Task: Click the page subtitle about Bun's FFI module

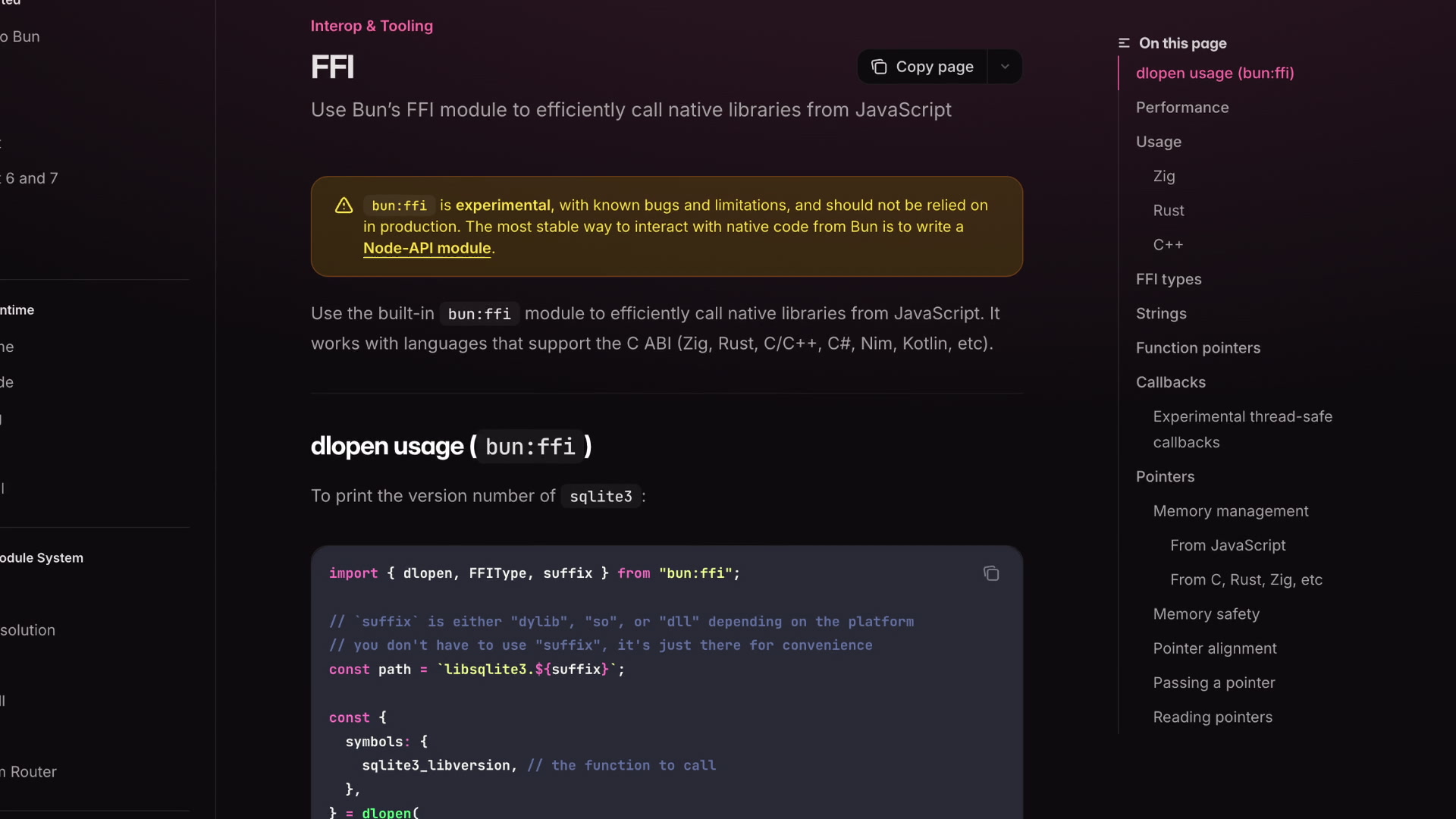Action: 631,110
